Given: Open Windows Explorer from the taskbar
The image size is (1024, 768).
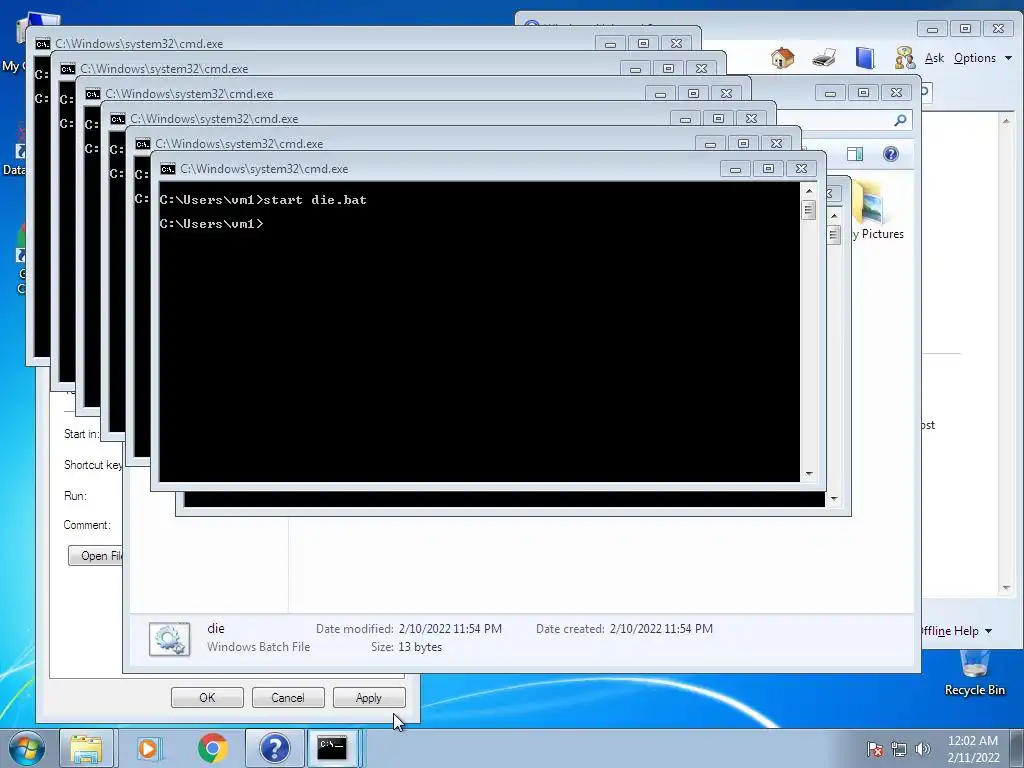Looking at the screenshot, I should (86, 748).
